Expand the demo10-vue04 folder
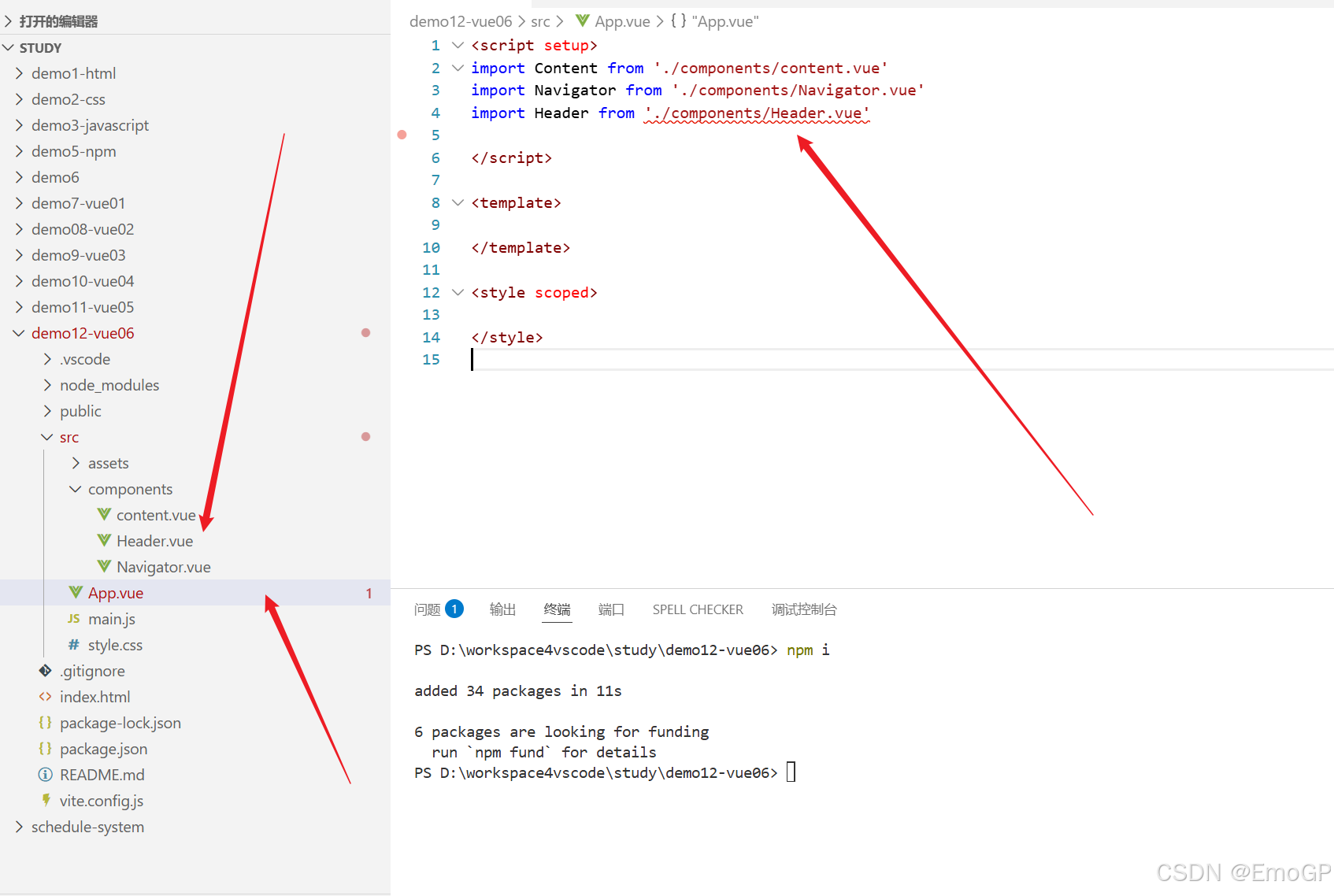 click(x=19, y=281)
